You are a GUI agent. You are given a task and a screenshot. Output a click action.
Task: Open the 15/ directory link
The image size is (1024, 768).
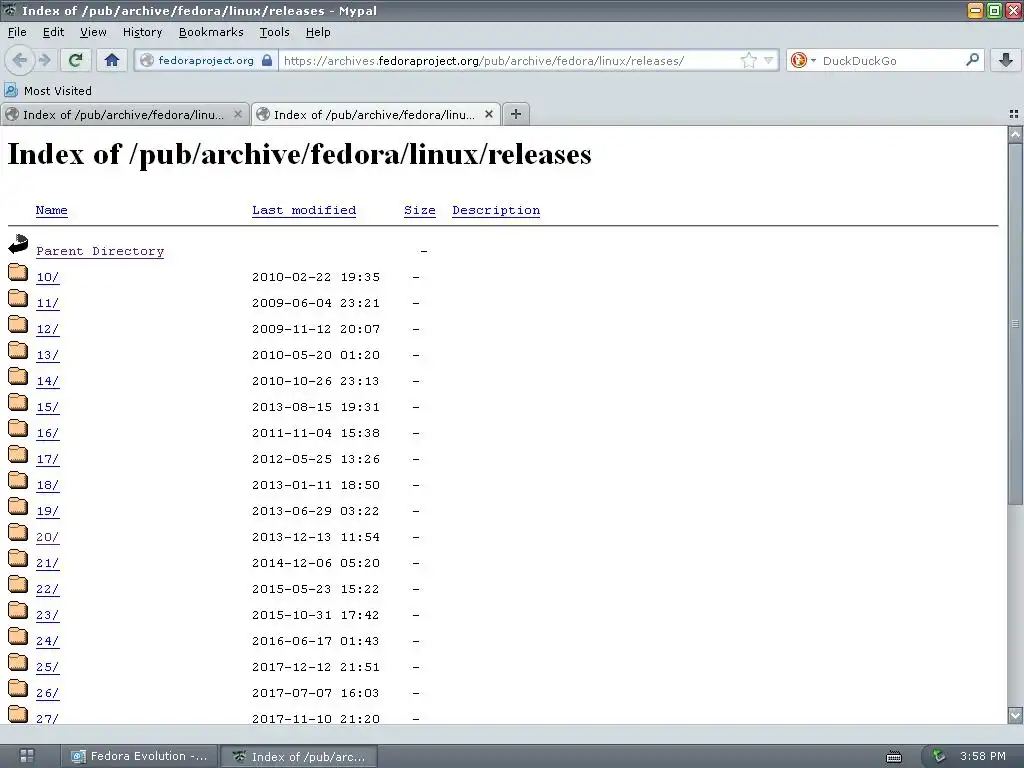(48, 407)
